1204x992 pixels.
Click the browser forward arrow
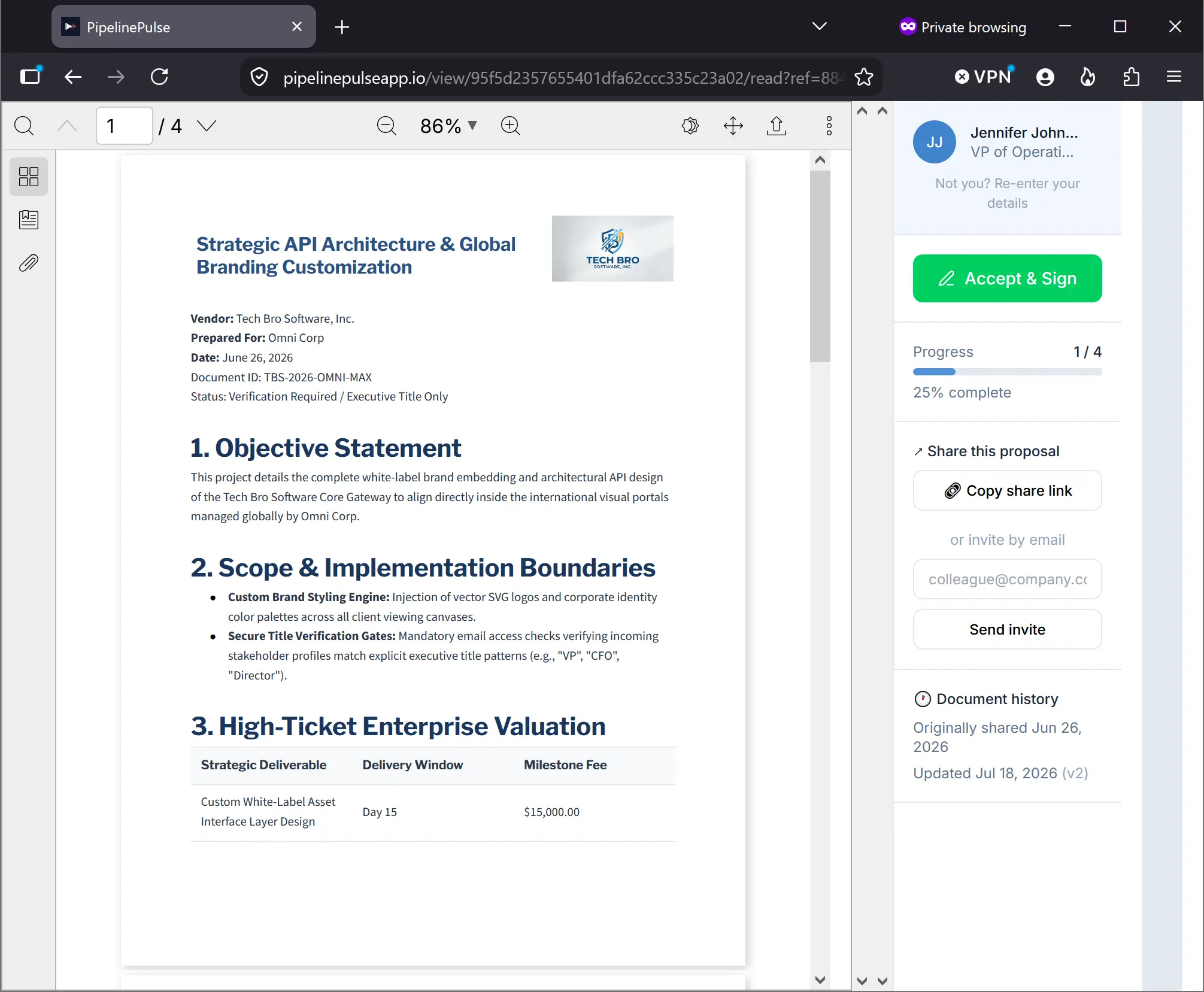point(116,77)
